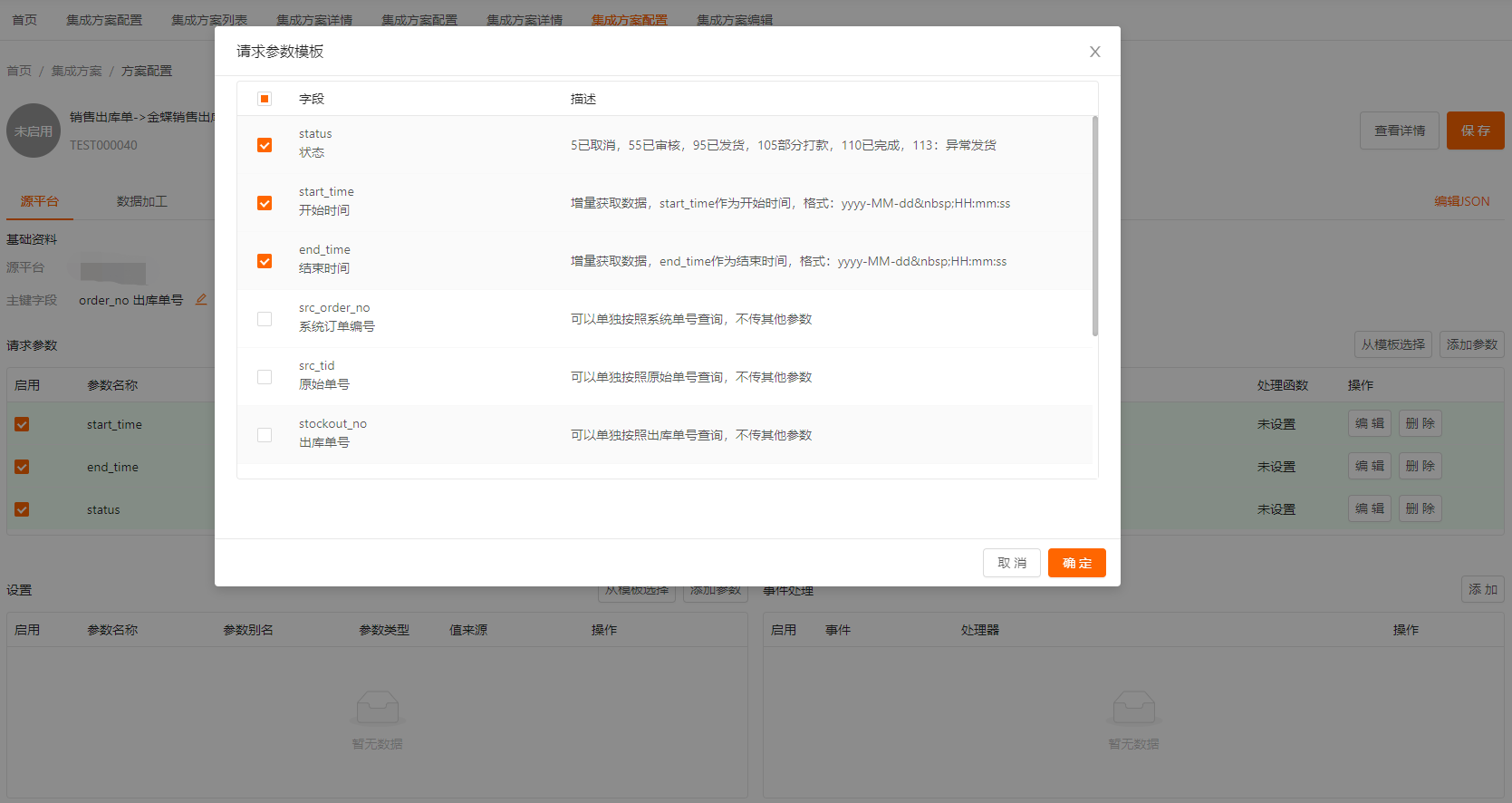The width and height of the screenshot is (1512, 803).
Task: Uncheck the status field checkbox
Action: [265, 145]
